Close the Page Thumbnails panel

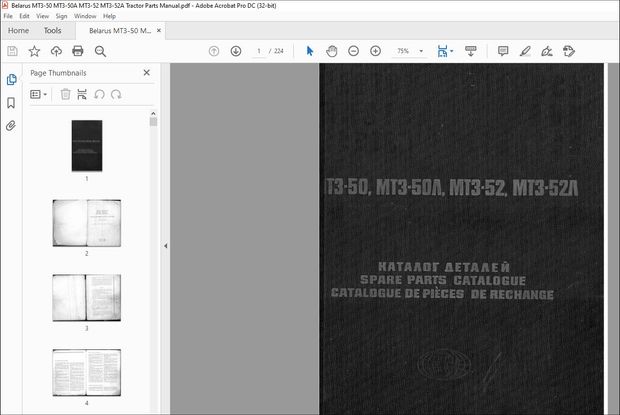[x=147, y=73]
